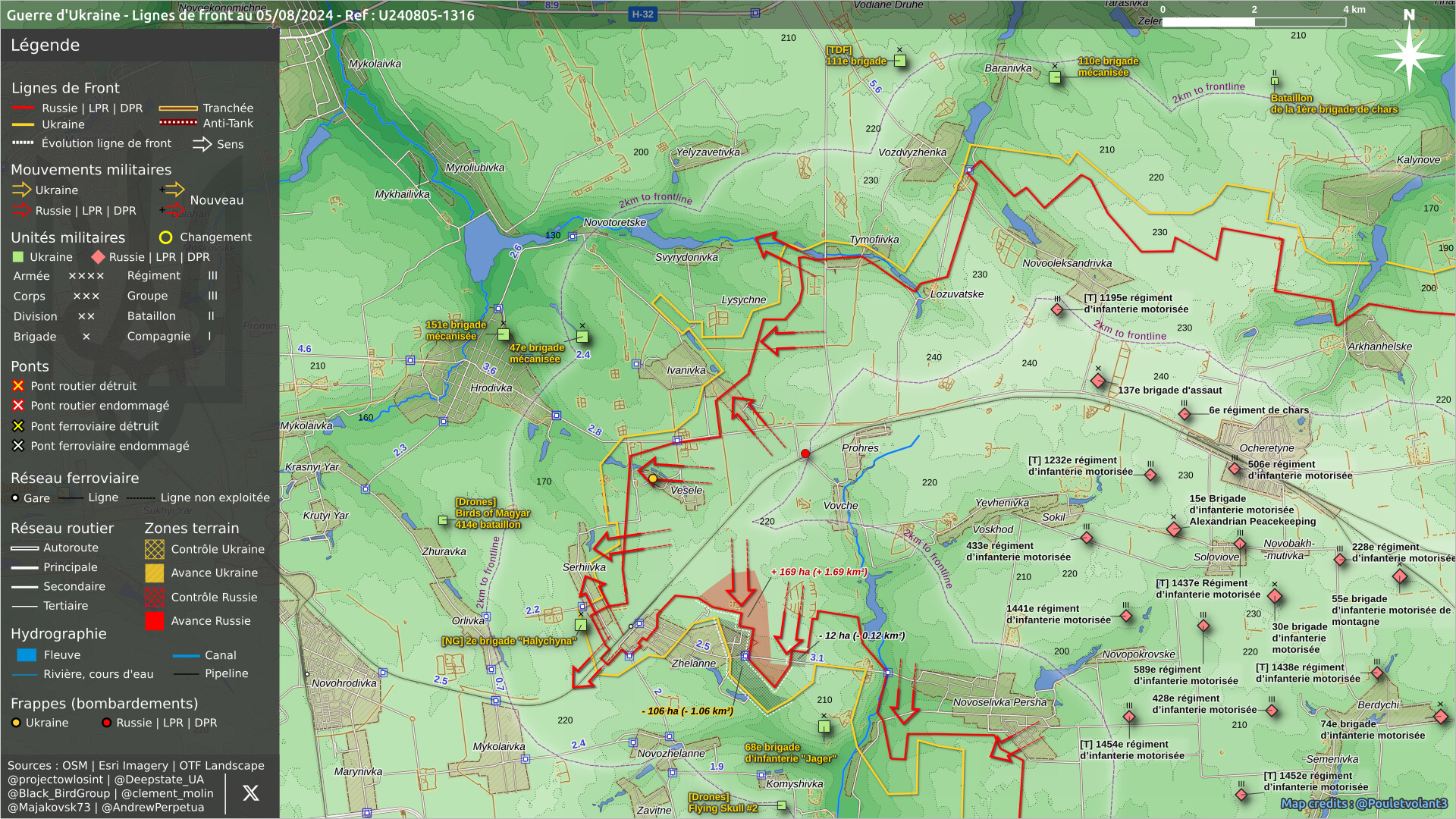Click the north compass star icon
1456x819 pixels.
pyautogui.click(x=1408, y=55)
